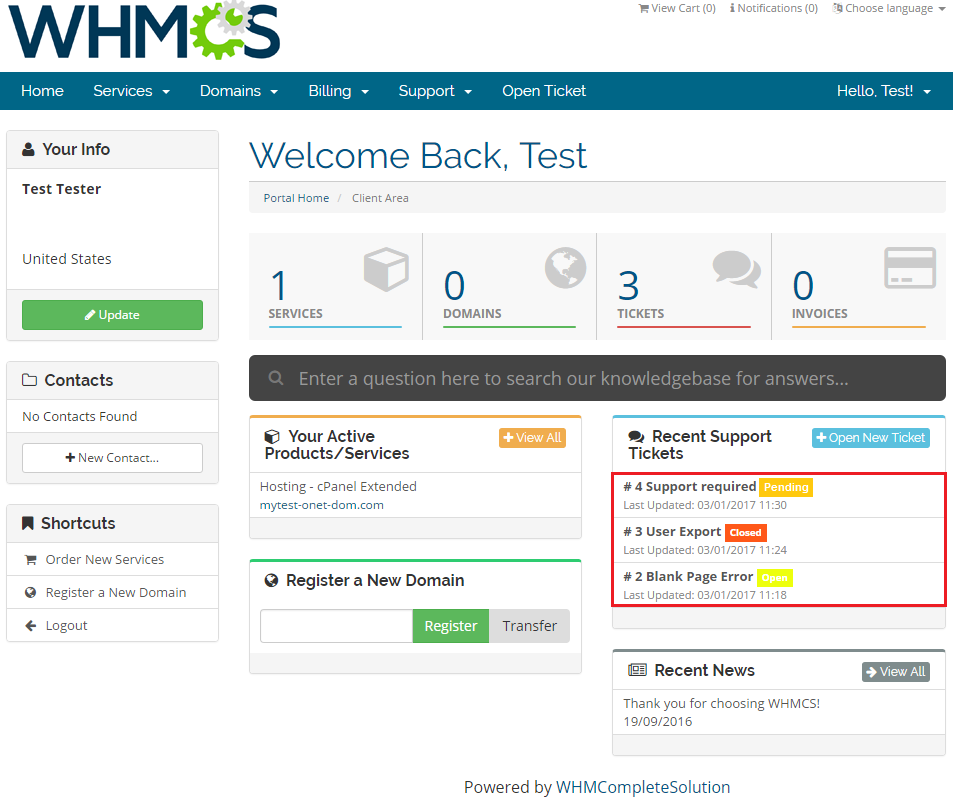Click the Portal Home breadcrumb
Viewport: 953px width, 800px height.
(296, 198)
